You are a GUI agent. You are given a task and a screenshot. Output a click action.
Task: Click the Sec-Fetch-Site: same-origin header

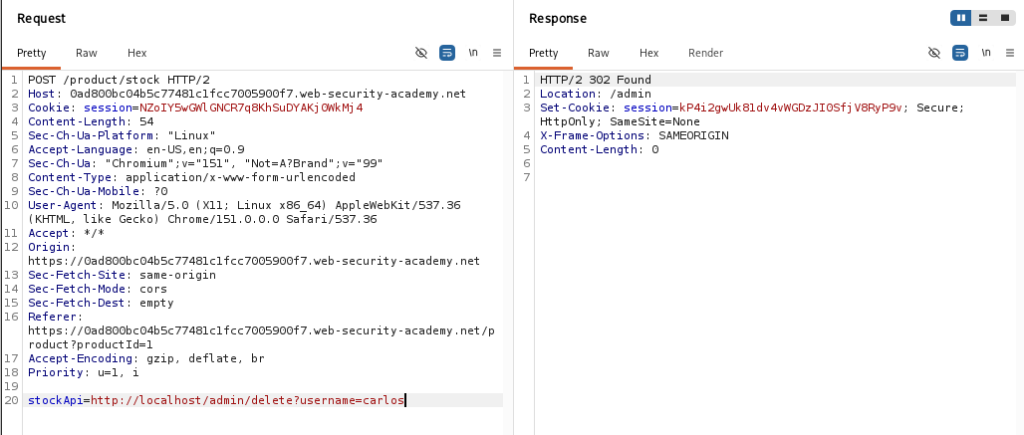point(121,275)
